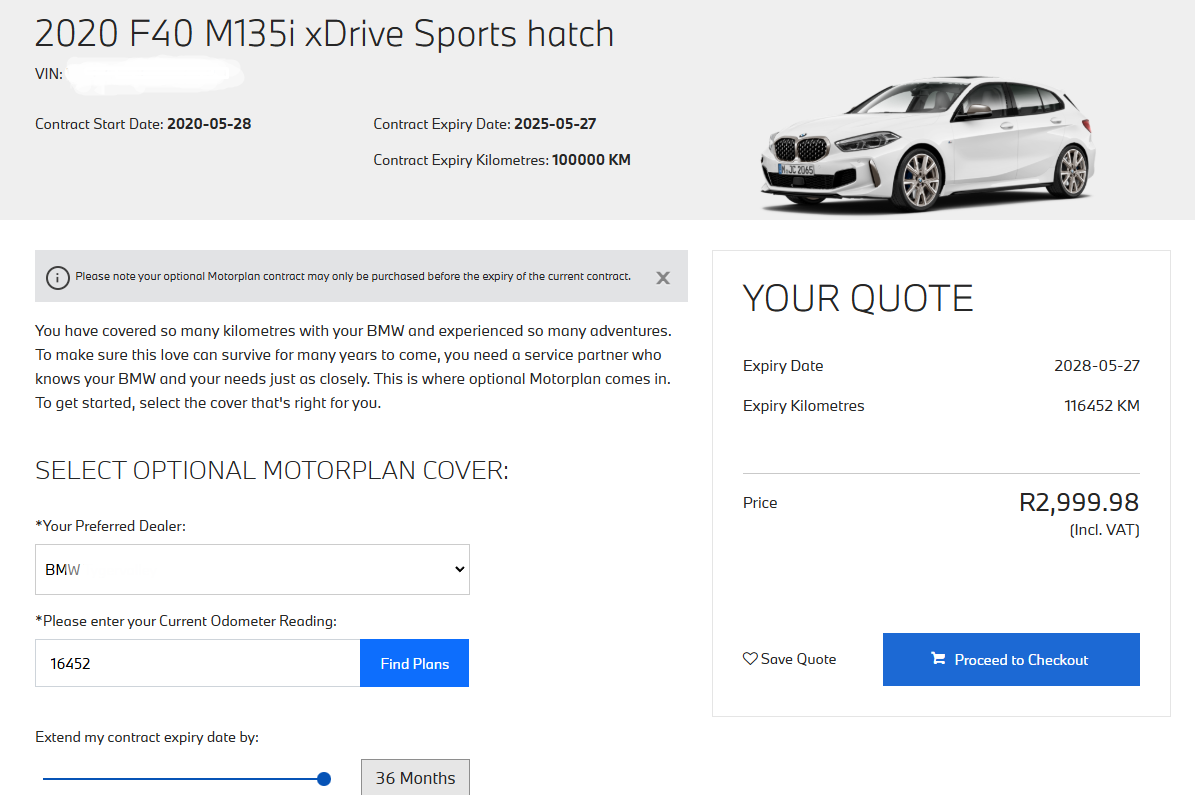Click the VIN label
This screenshot has width=1195, height=795.
tap(49, 74)
